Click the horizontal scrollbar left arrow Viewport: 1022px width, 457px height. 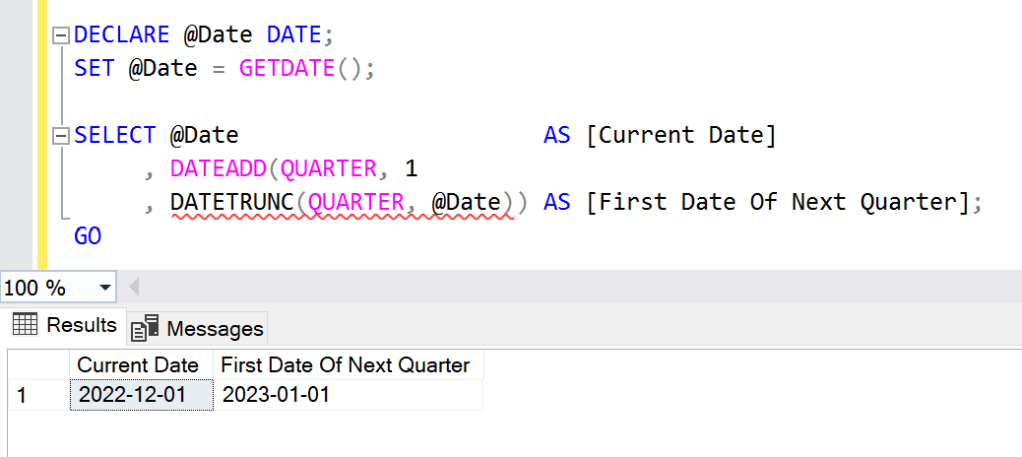click(134, 288)
